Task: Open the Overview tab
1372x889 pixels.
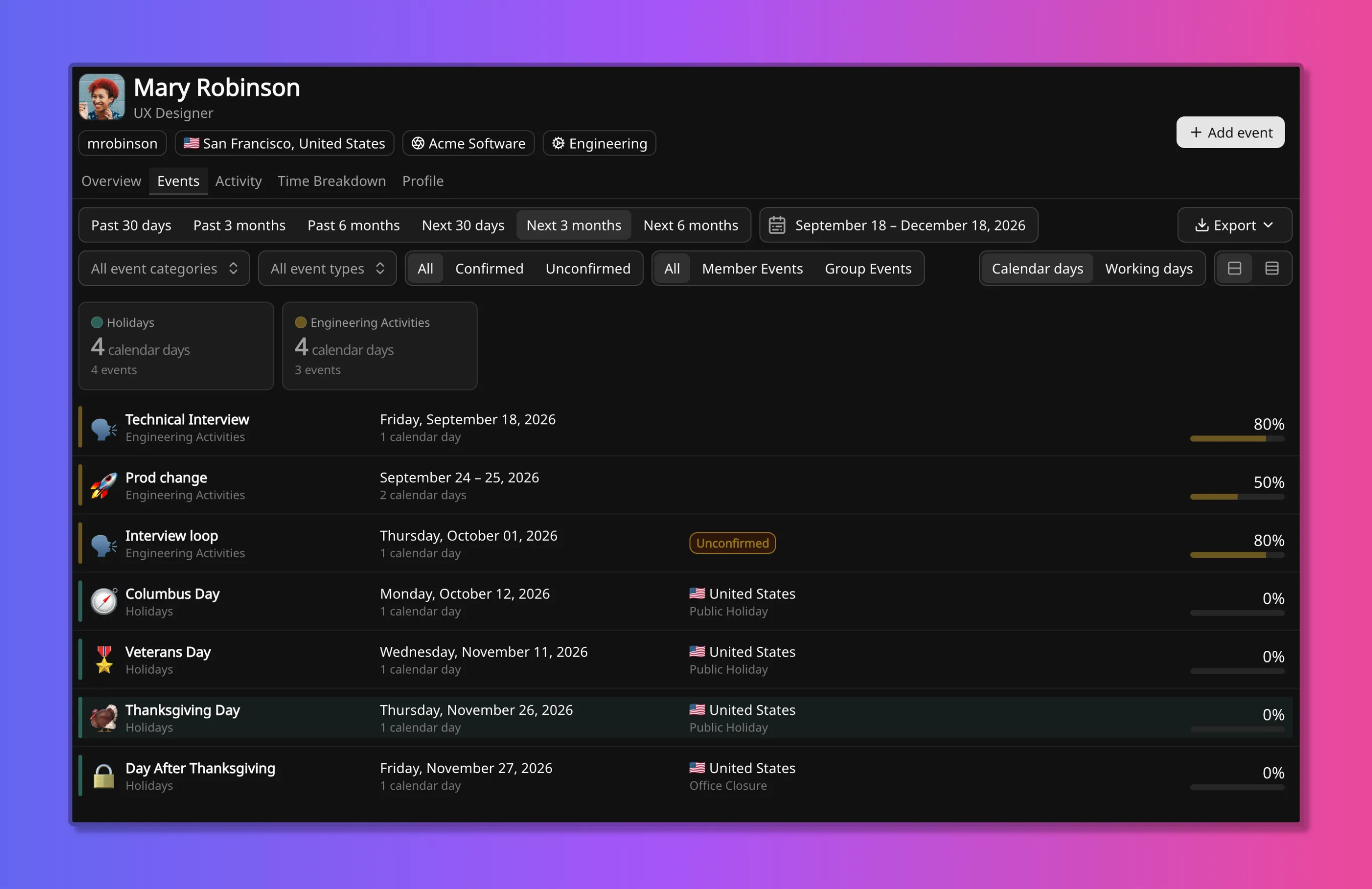Action: click(x=111, y=181)
